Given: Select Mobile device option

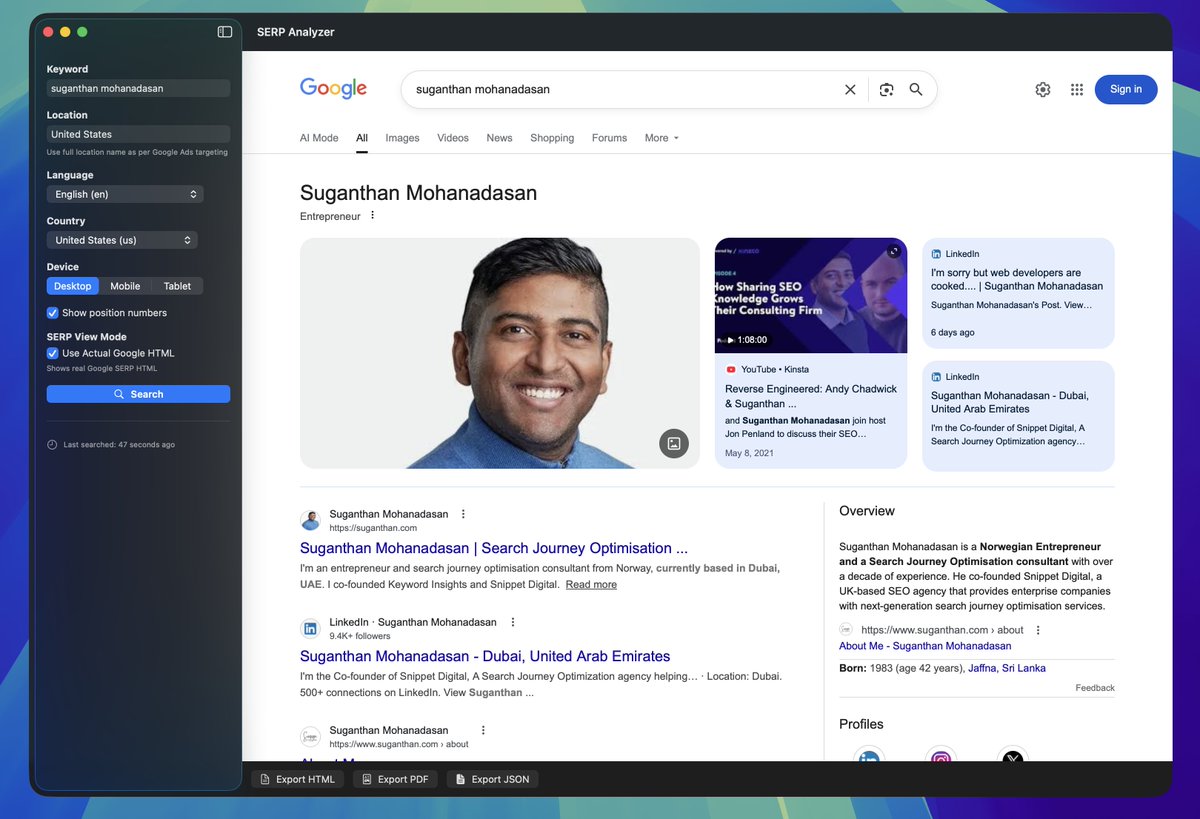Looking at the screenshot, I should point(125,286).
